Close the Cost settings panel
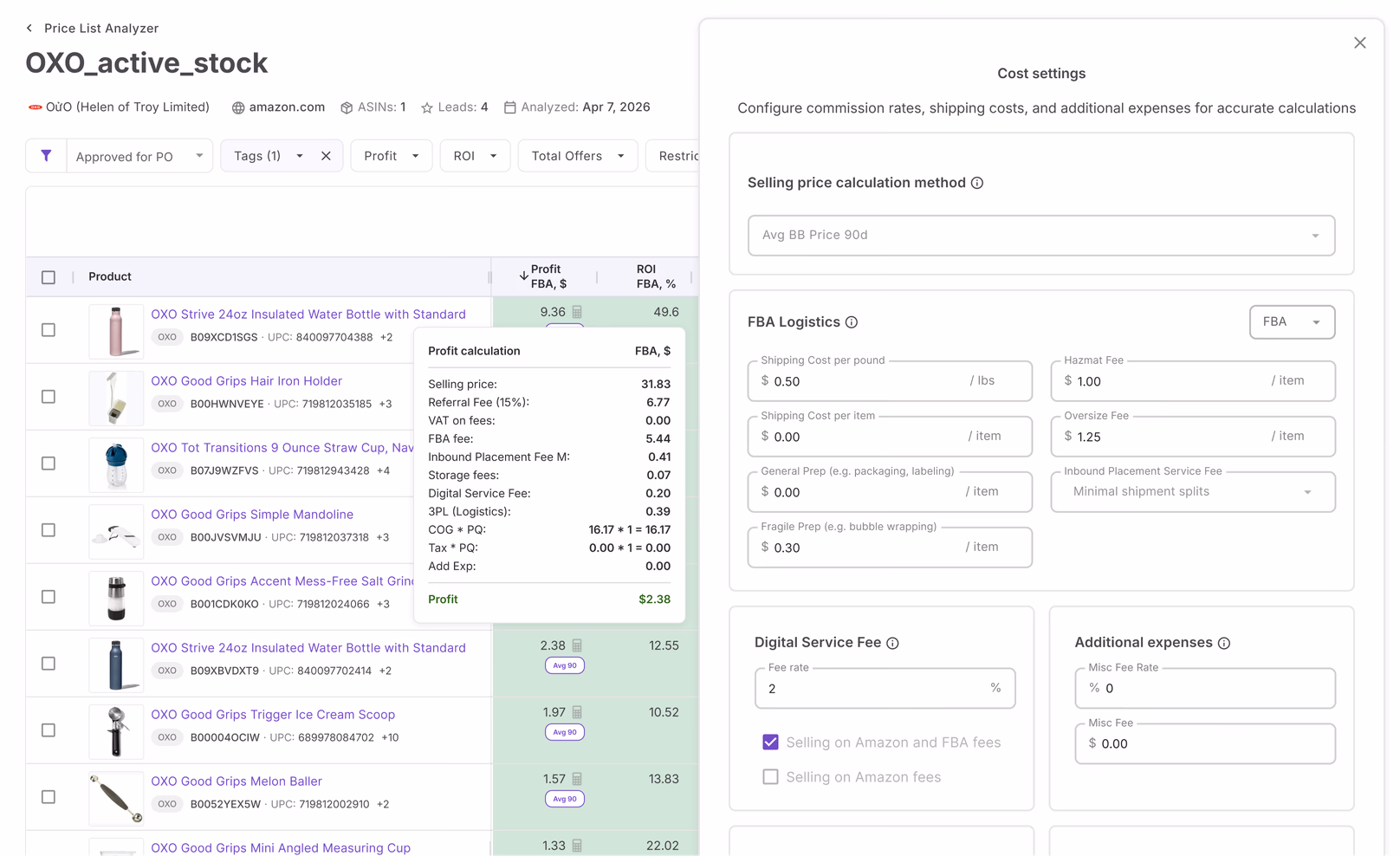This screenshot has height=856, width=1400. click(1359, 43)
